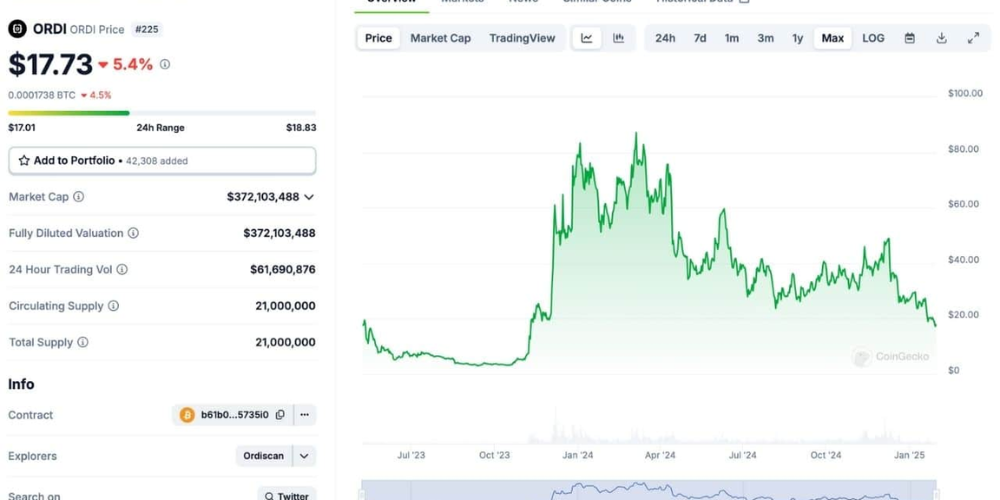Select the 1y time range
This screenshot has height=500, width=1000.
point(797,38)
